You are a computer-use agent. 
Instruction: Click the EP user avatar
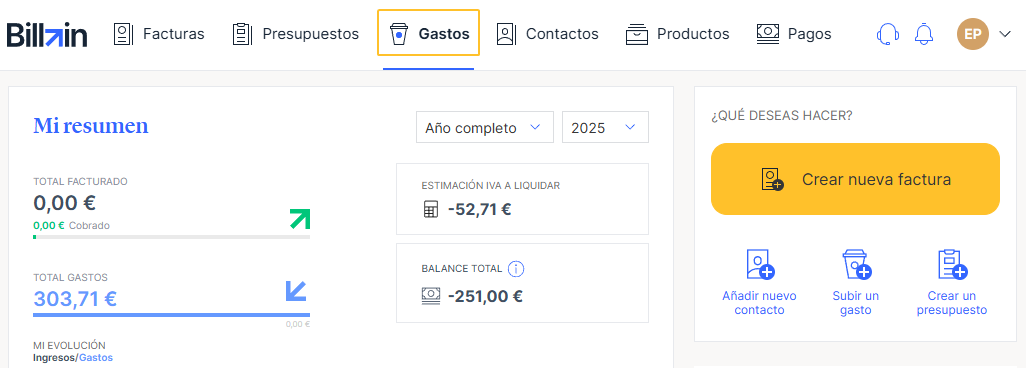click(x=972, y=34)
